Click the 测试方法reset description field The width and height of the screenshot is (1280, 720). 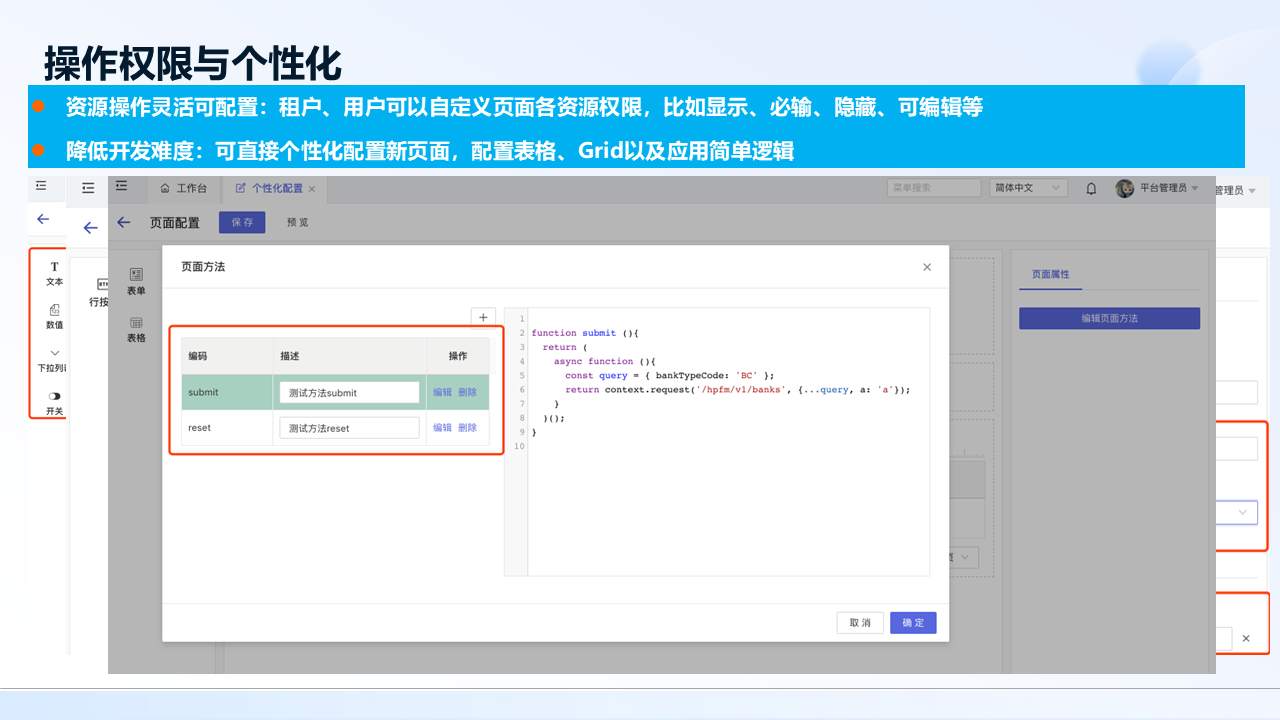point(349,427)
